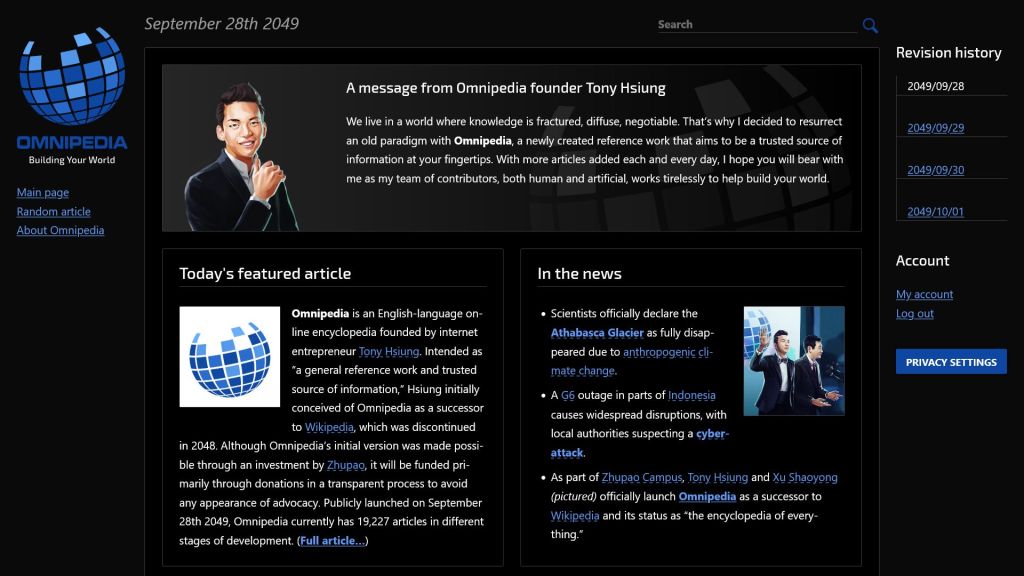
Task: Click the featured article globe thumbnail
Action: pos(230,357)
